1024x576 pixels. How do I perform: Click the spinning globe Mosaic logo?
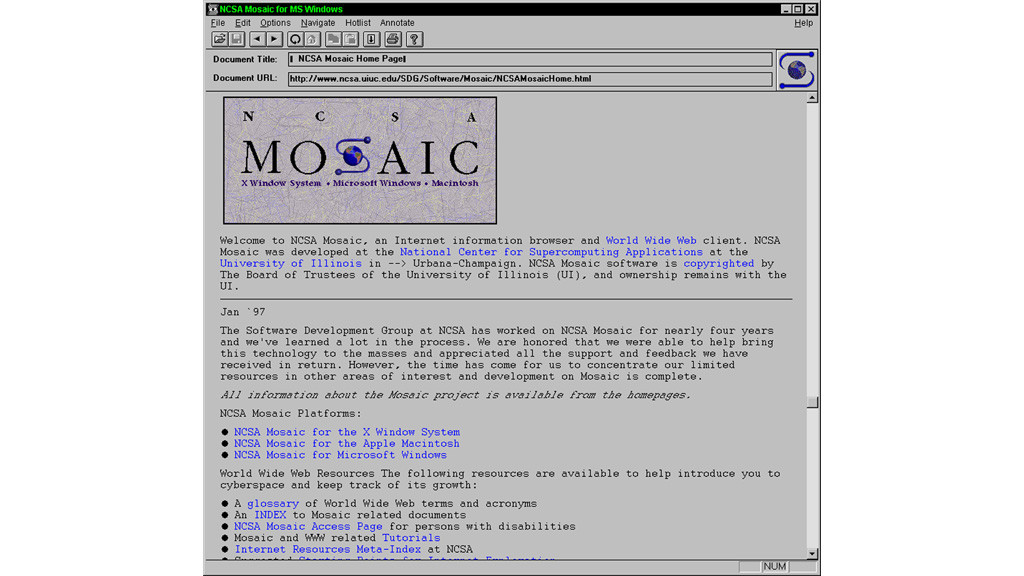tap(796, 69)
